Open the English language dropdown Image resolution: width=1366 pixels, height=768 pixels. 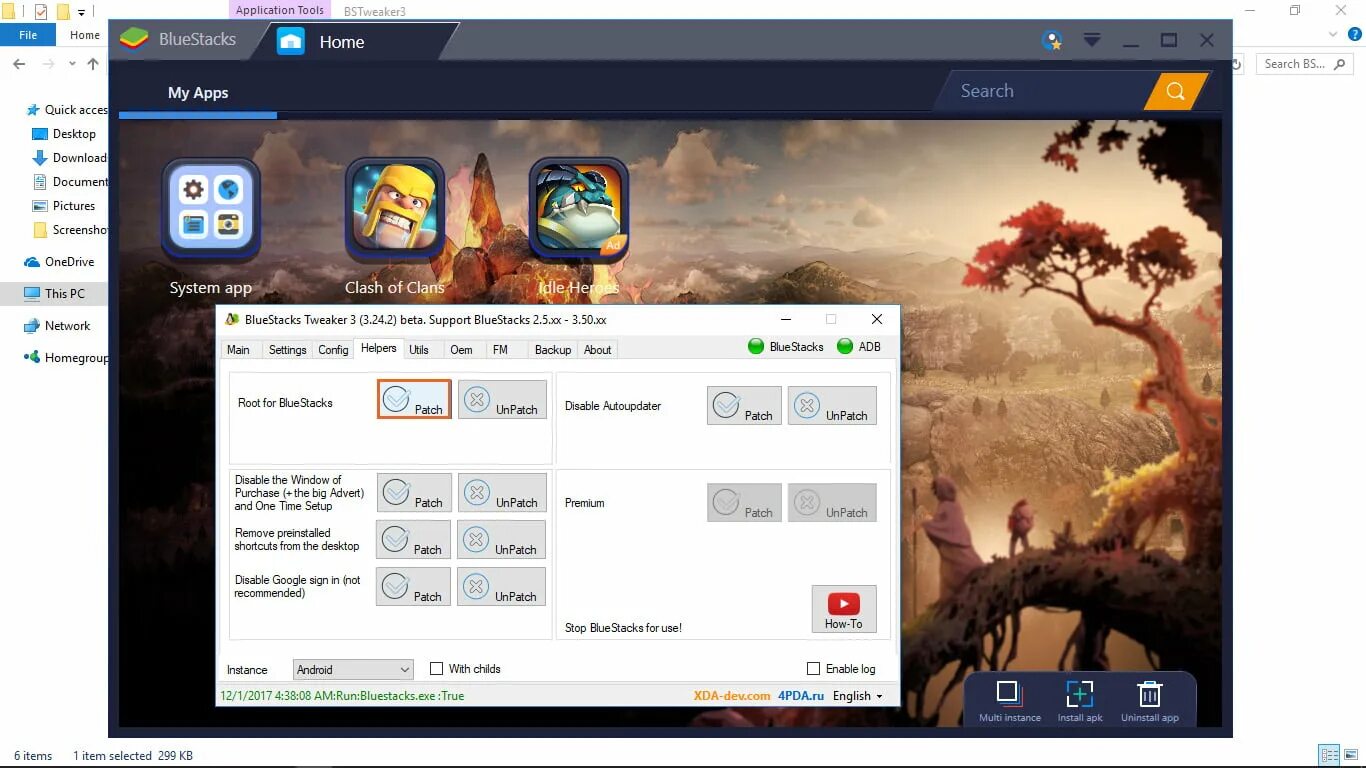(x=858, y=696)
